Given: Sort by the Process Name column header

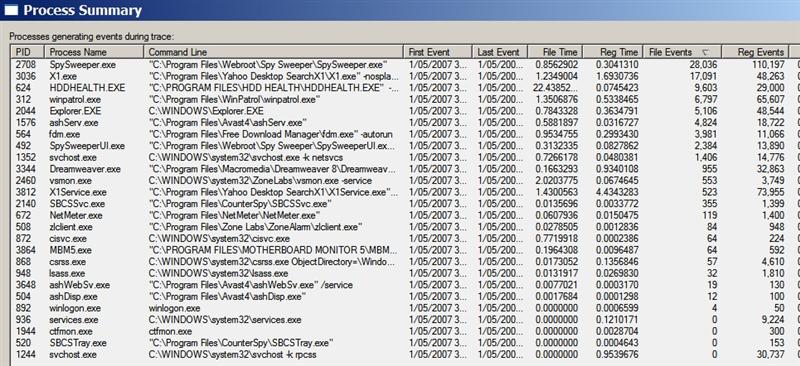Looking at the screenshot, I should coord(94,52).
